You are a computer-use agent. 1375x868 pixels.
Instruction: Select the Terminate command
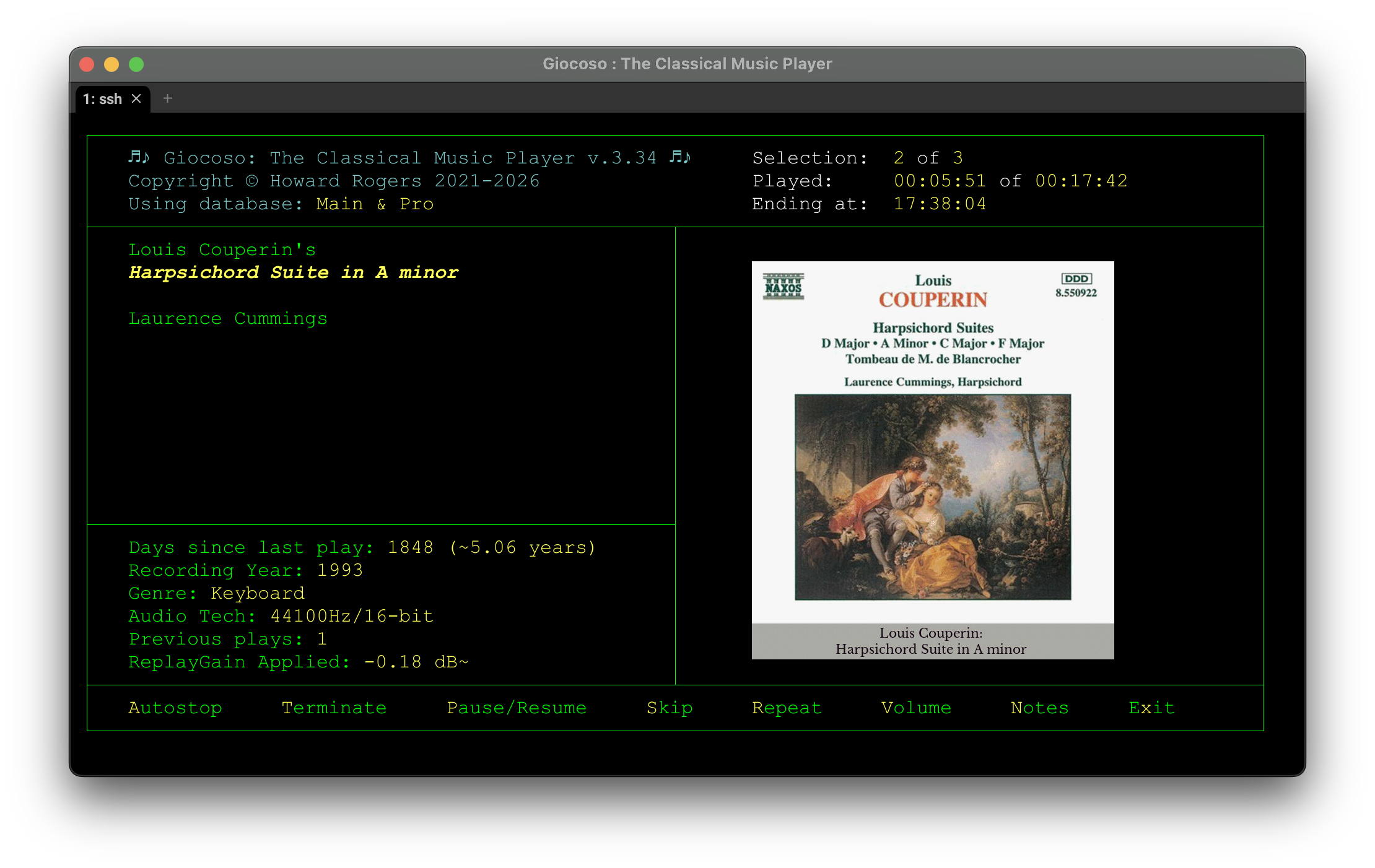(x=334, y=708)
